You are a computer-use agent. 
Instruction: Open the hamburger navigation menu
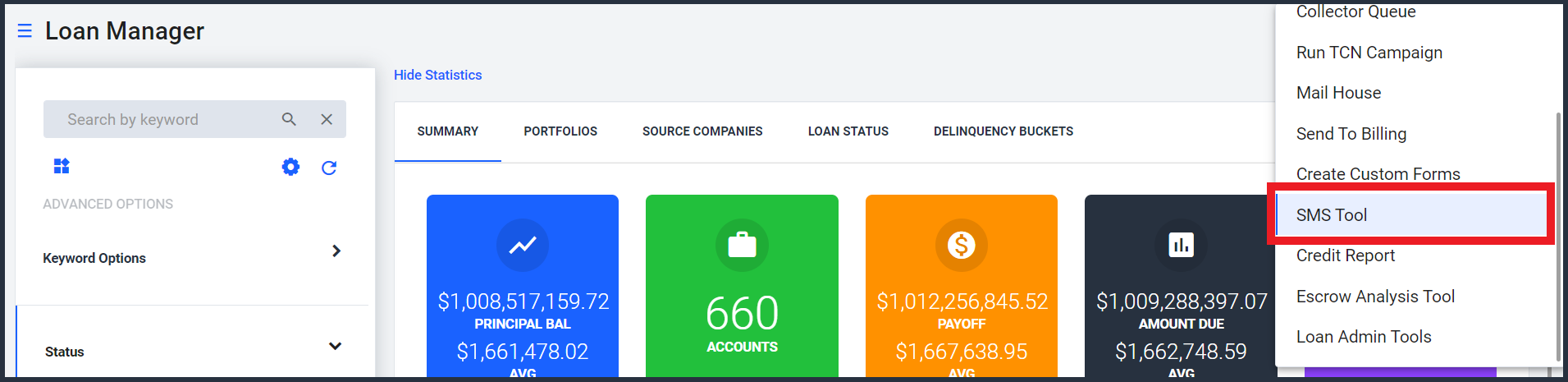[x=25, y=30]
